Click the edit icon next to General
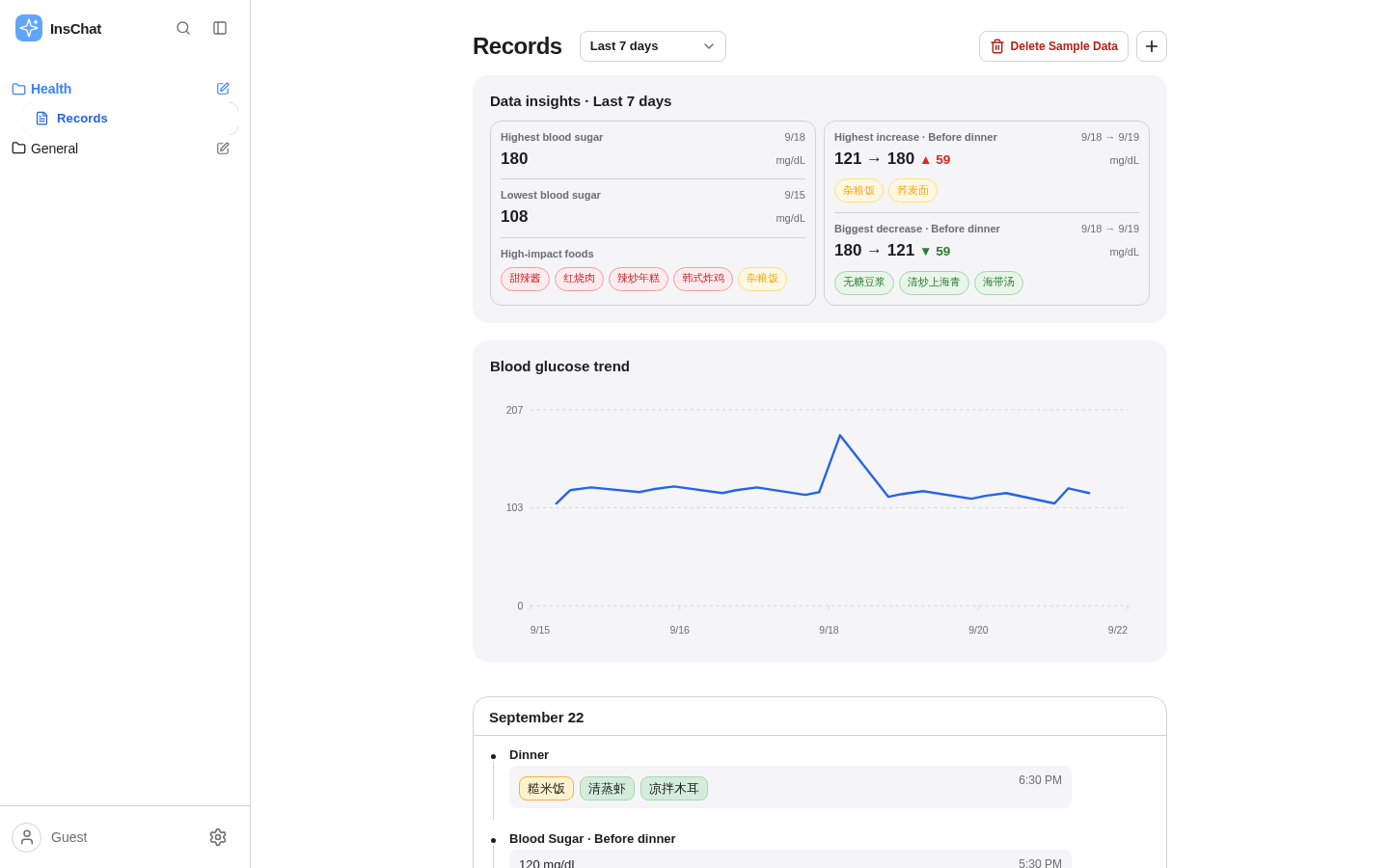Viewport: 1389px width, 868px height. (x=223, y=149)
